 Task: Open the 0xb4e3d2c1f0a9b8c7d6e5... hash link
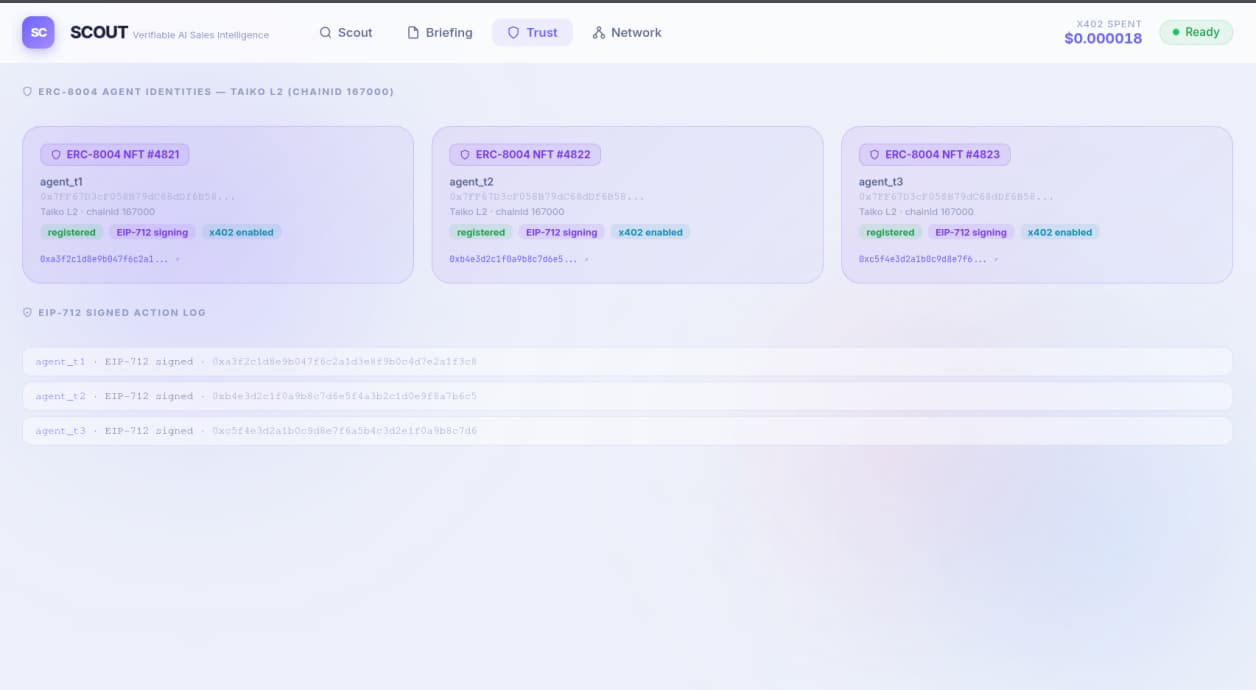[519, 259]
